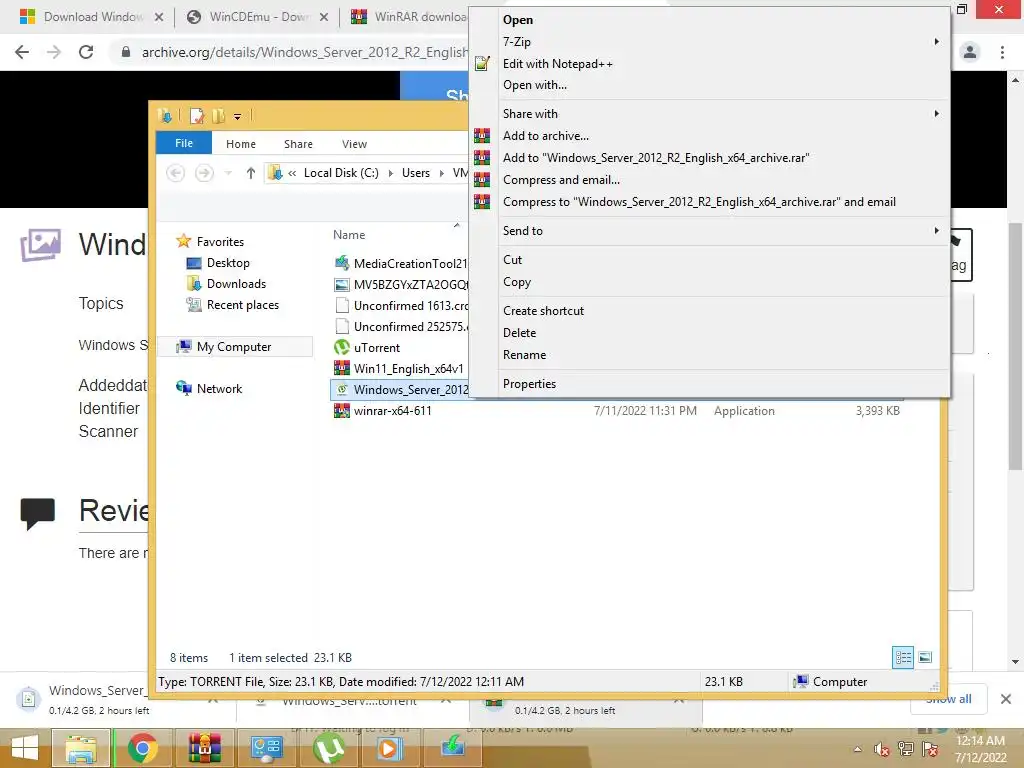1024x768 pixels.
Task: Open Chrome three-dot menu
Action: 1002,52
